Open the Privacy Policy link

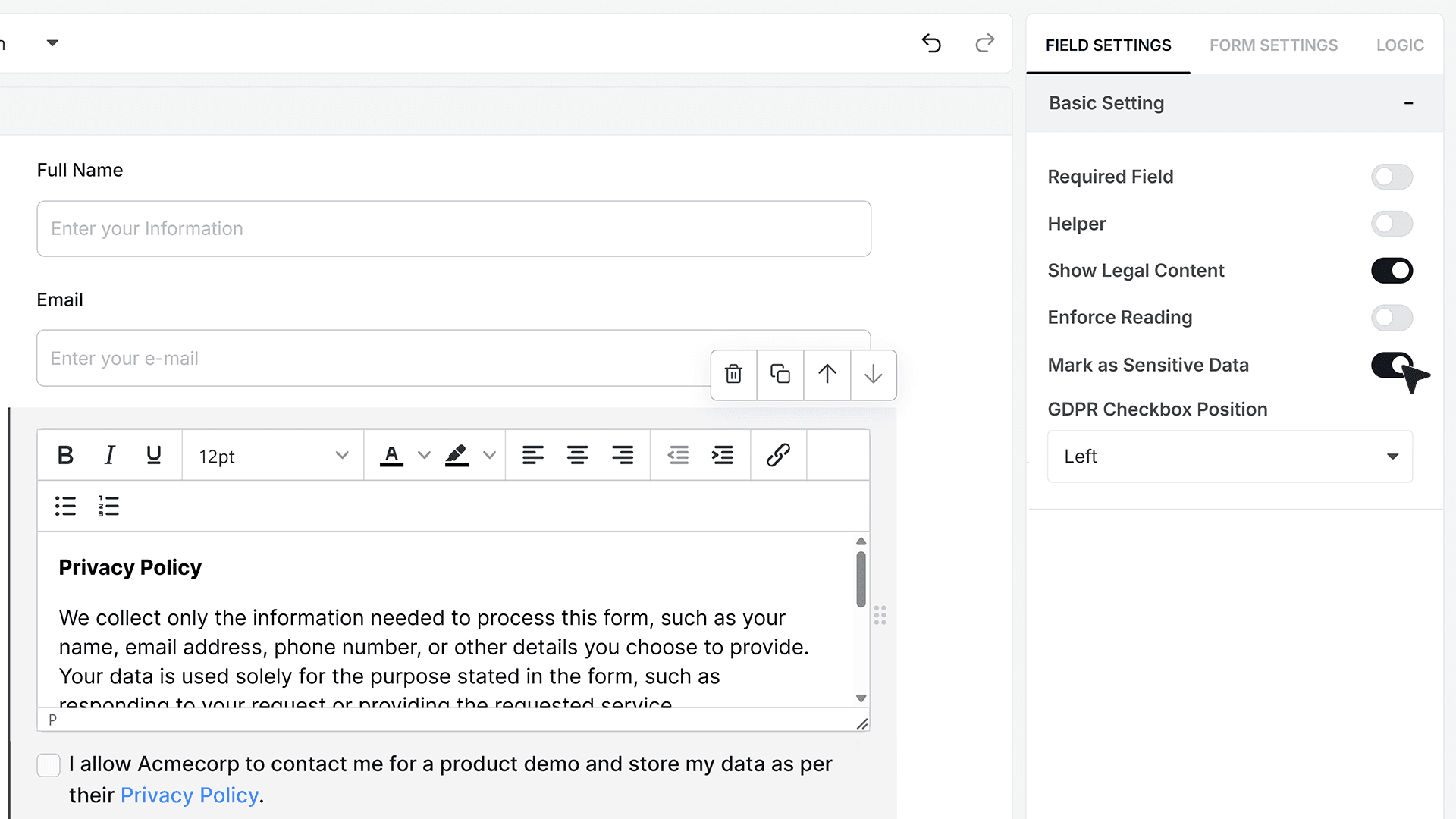click(x=190, y=795)
